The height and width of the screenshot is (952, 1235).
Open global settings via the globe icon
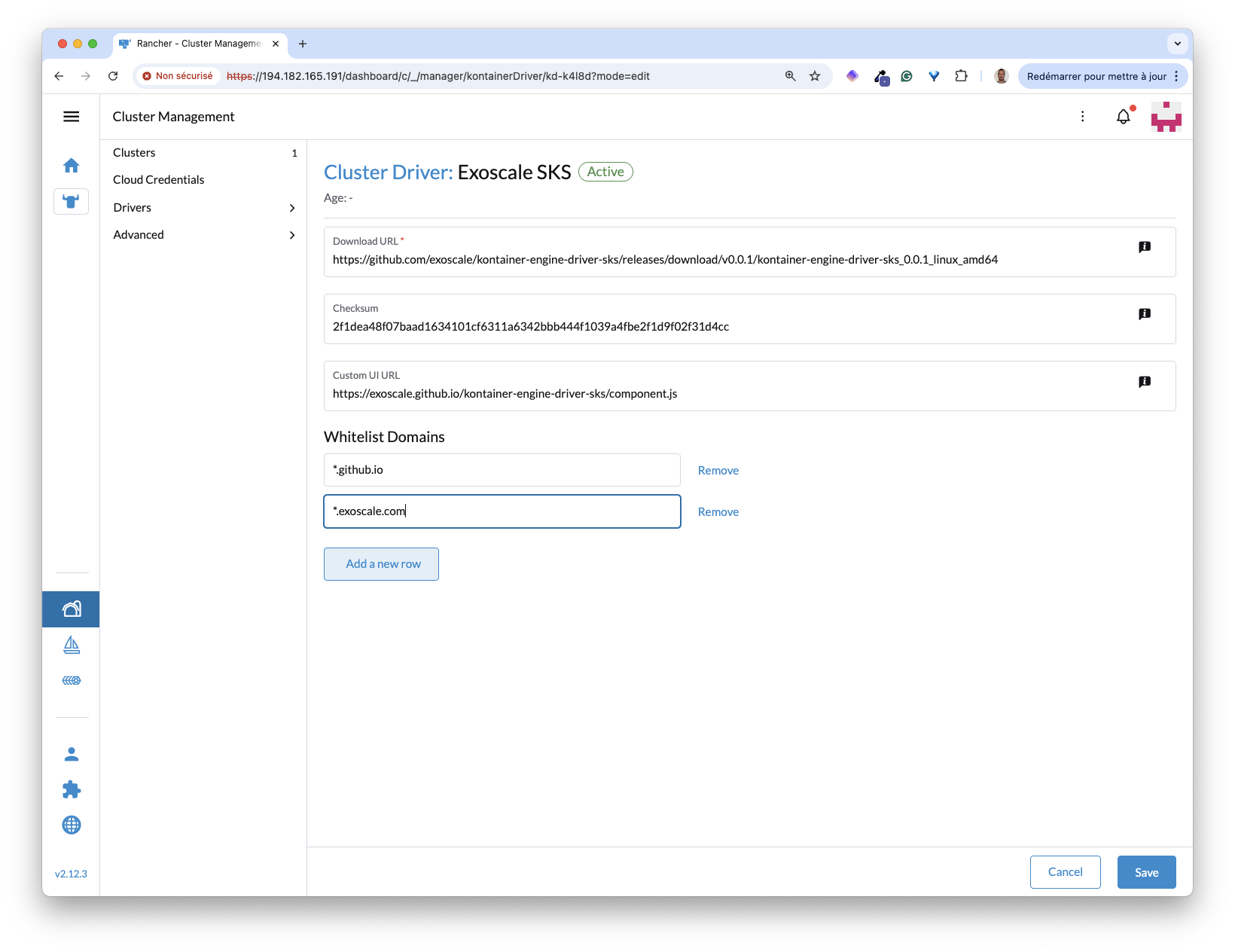[71, 825]
